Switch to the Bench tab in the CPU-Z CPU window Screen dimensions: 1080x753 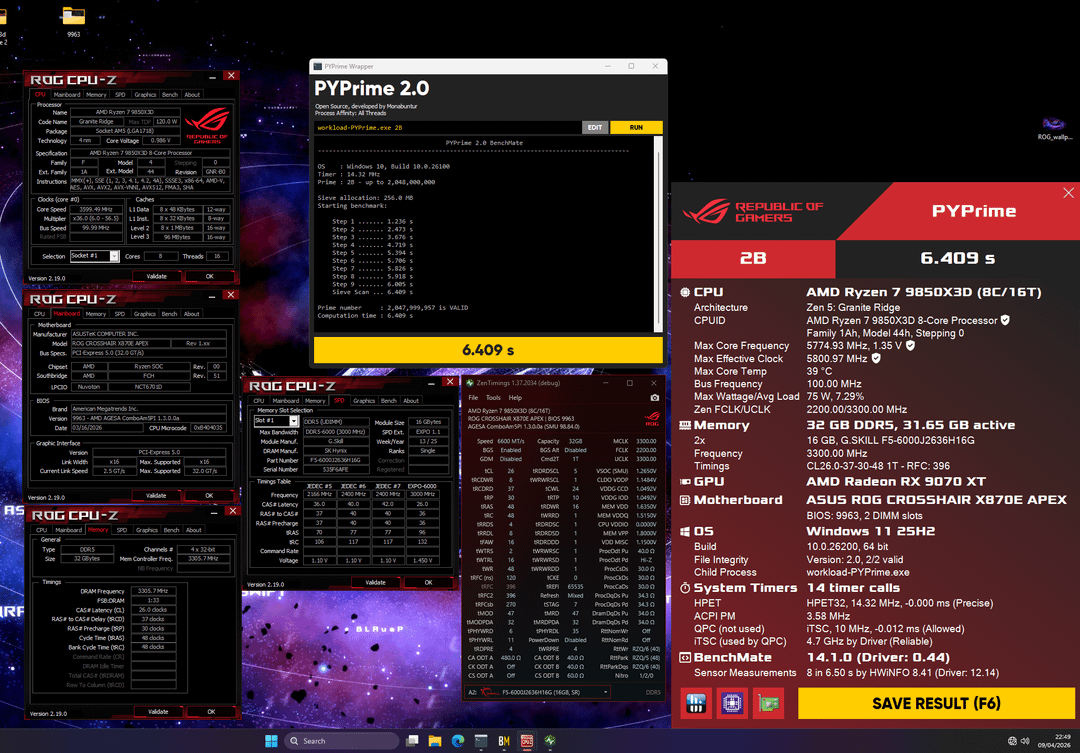(x=169, y=95)
